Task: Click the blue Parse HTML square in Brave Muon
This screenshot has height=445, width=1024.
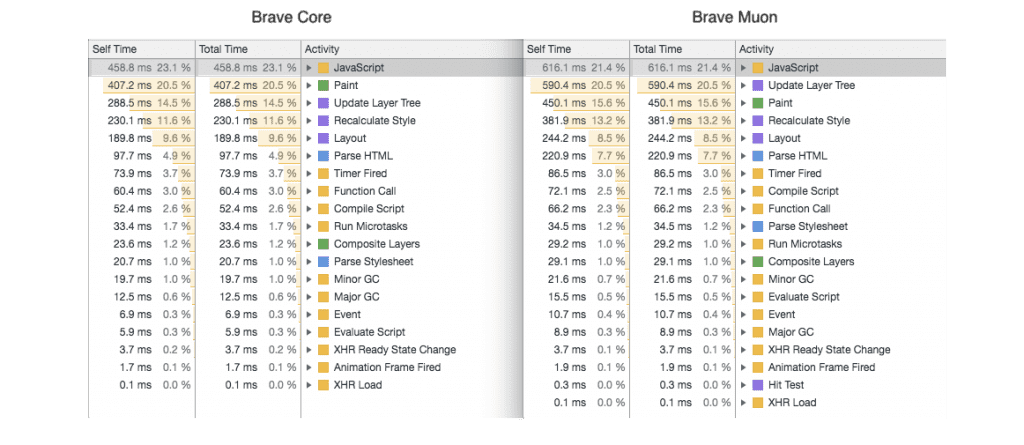Action: [758, 156]
